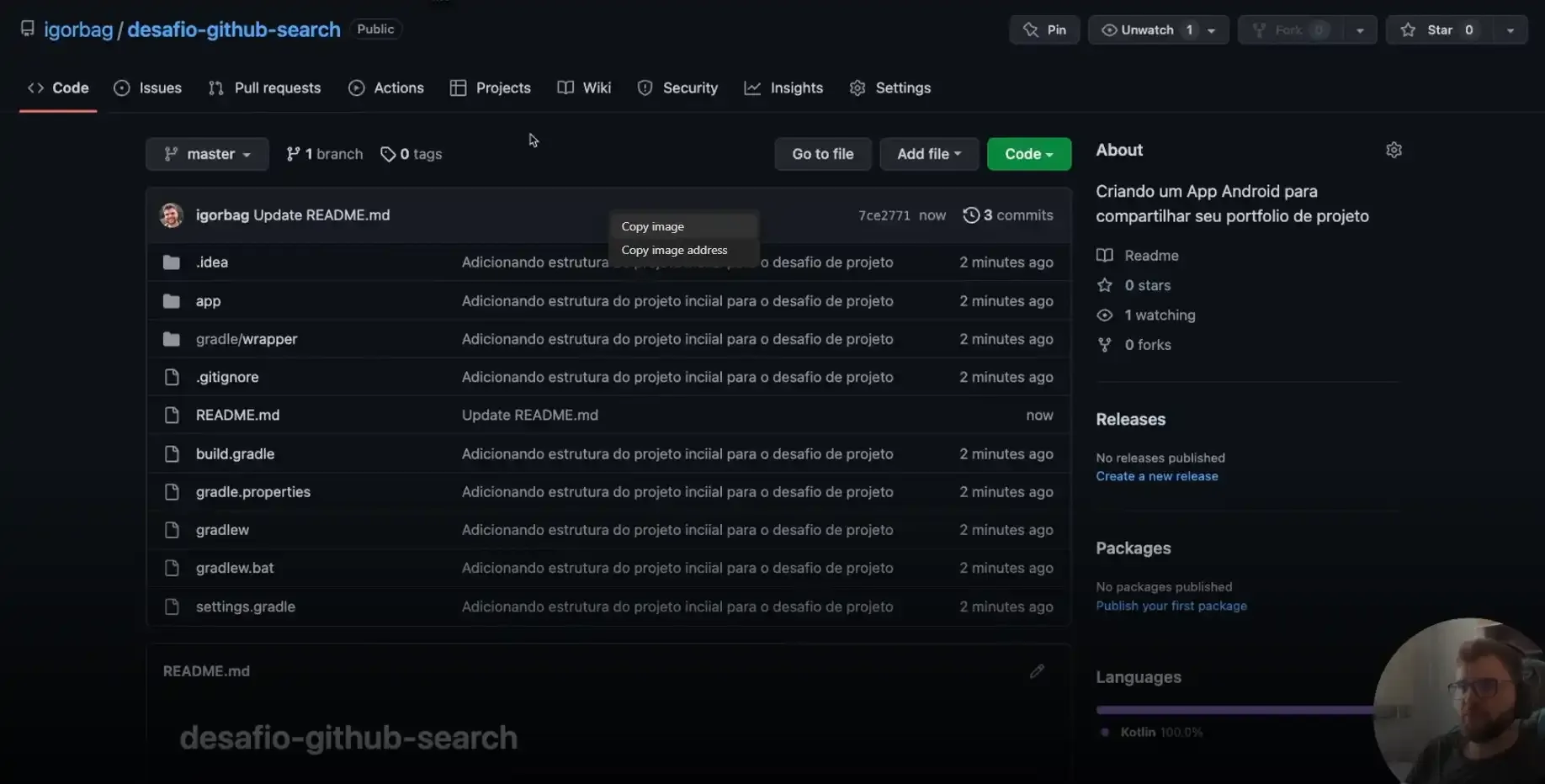The height and width of the screenshot is (784, 1545).
Task: Open README.md in the file list
Action: point(237,415)
